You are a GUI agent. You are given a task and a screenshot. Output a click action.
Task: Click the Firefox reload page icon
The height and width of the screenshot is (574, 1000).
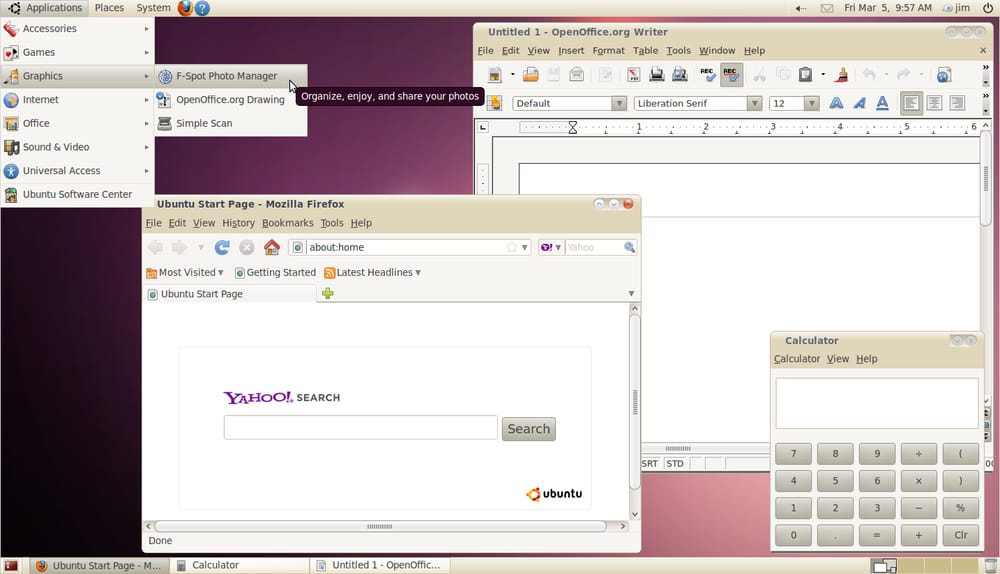pos(222,248)
